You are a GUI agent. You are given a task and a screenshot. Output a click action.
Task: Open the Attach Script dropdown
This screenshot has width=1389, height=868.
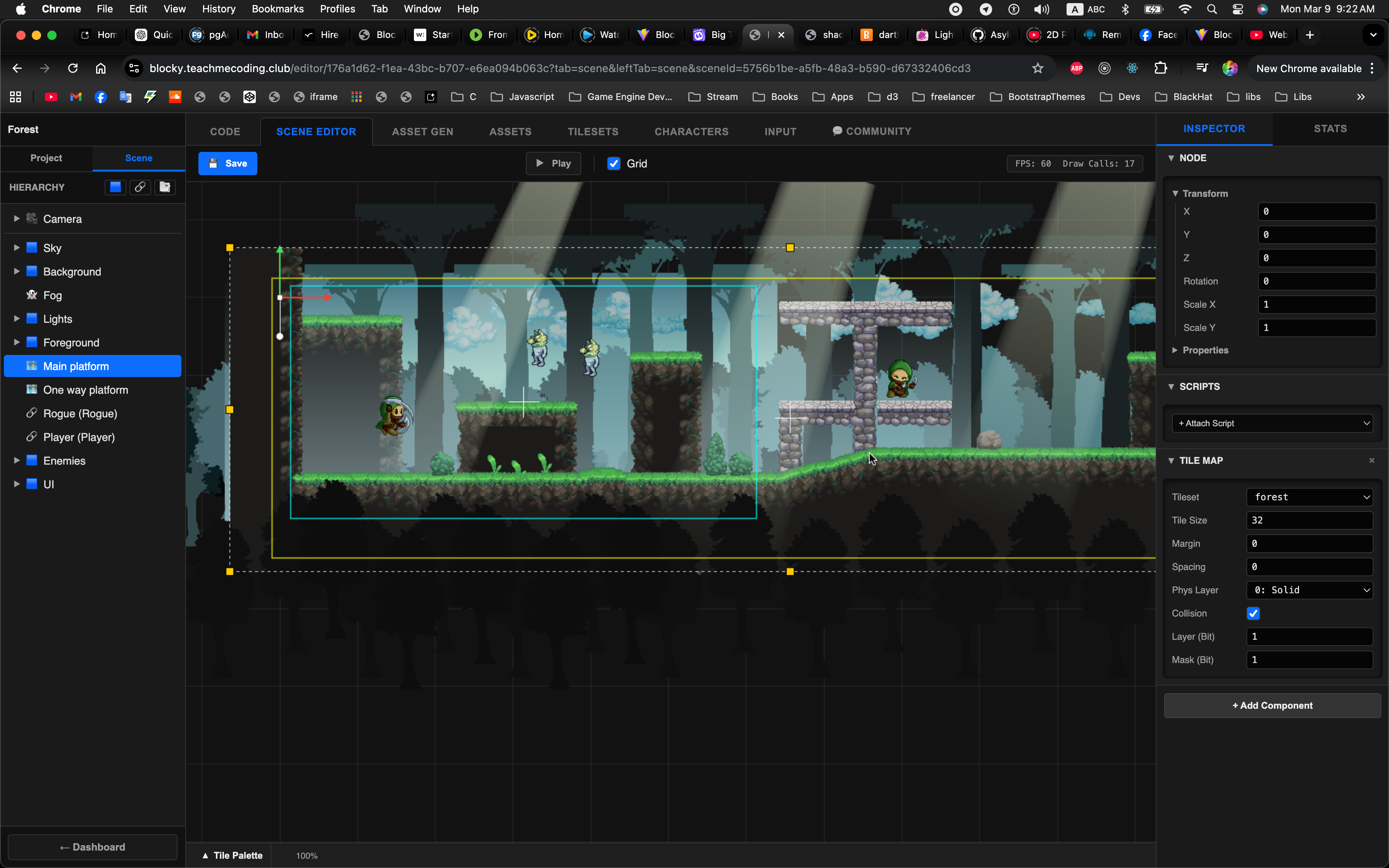[1272, 424]
